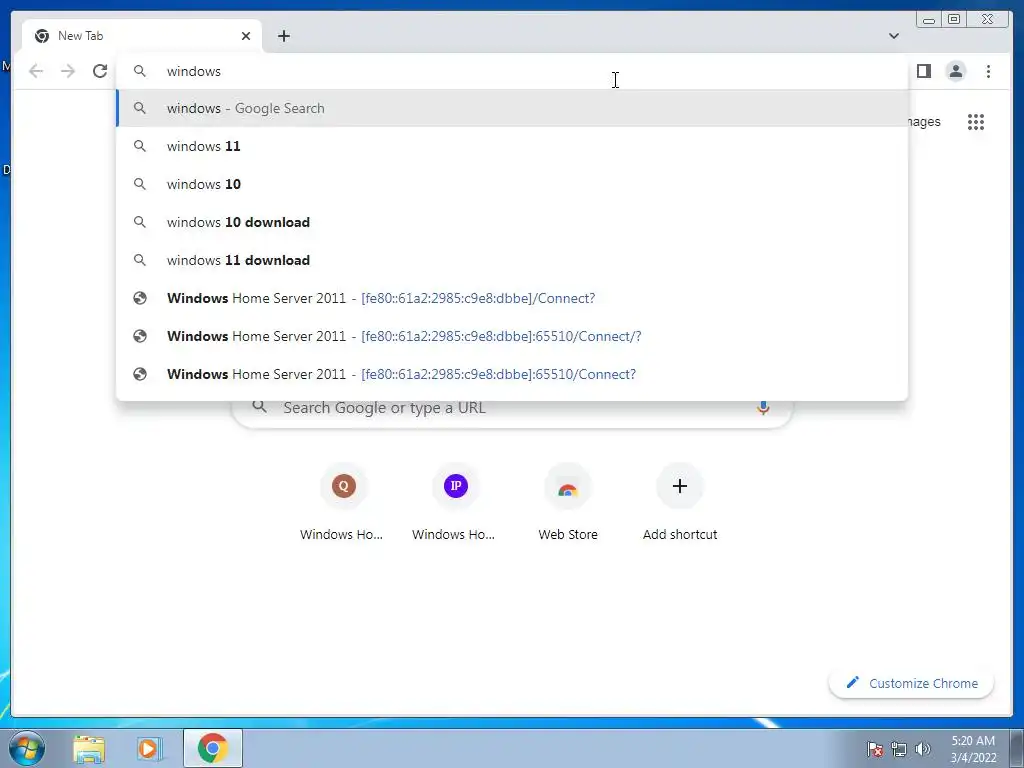This screenshot has width=1024, height=768.
Task: Open the Google apps grid icon
Action: pos(976,122)
